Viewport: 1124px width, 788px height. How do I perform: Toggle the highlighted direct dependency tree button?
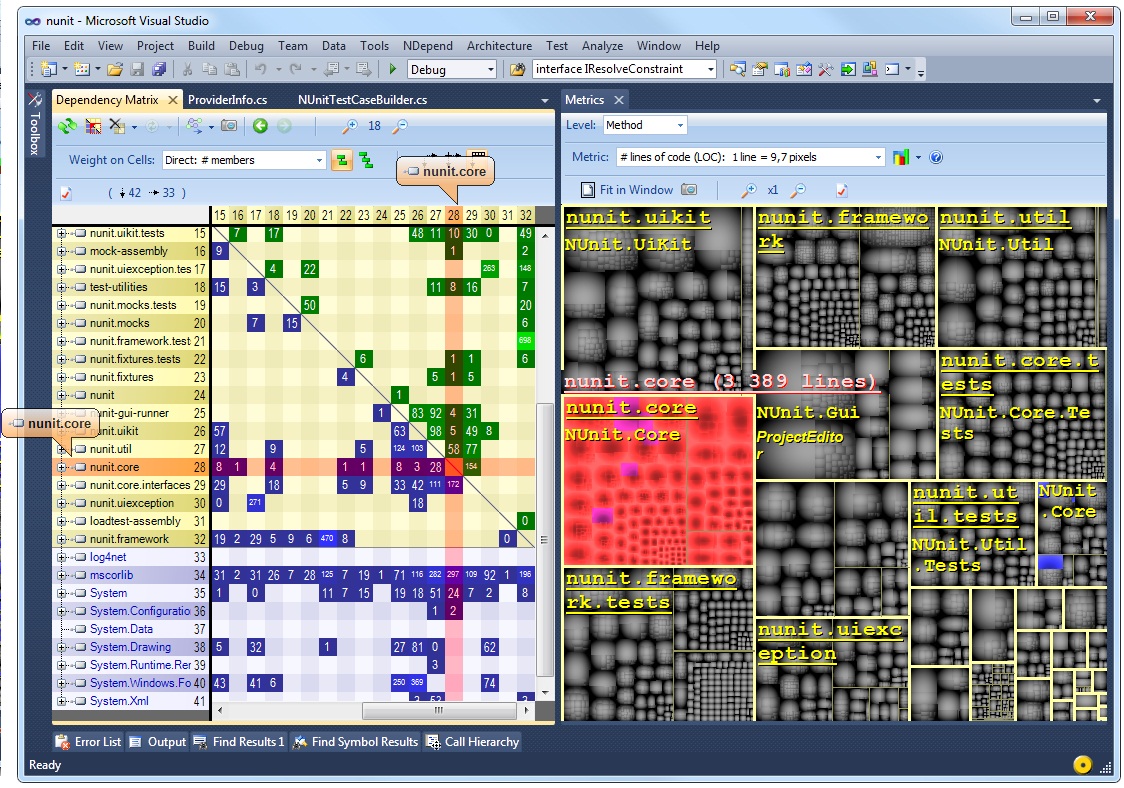click(342, 160)
